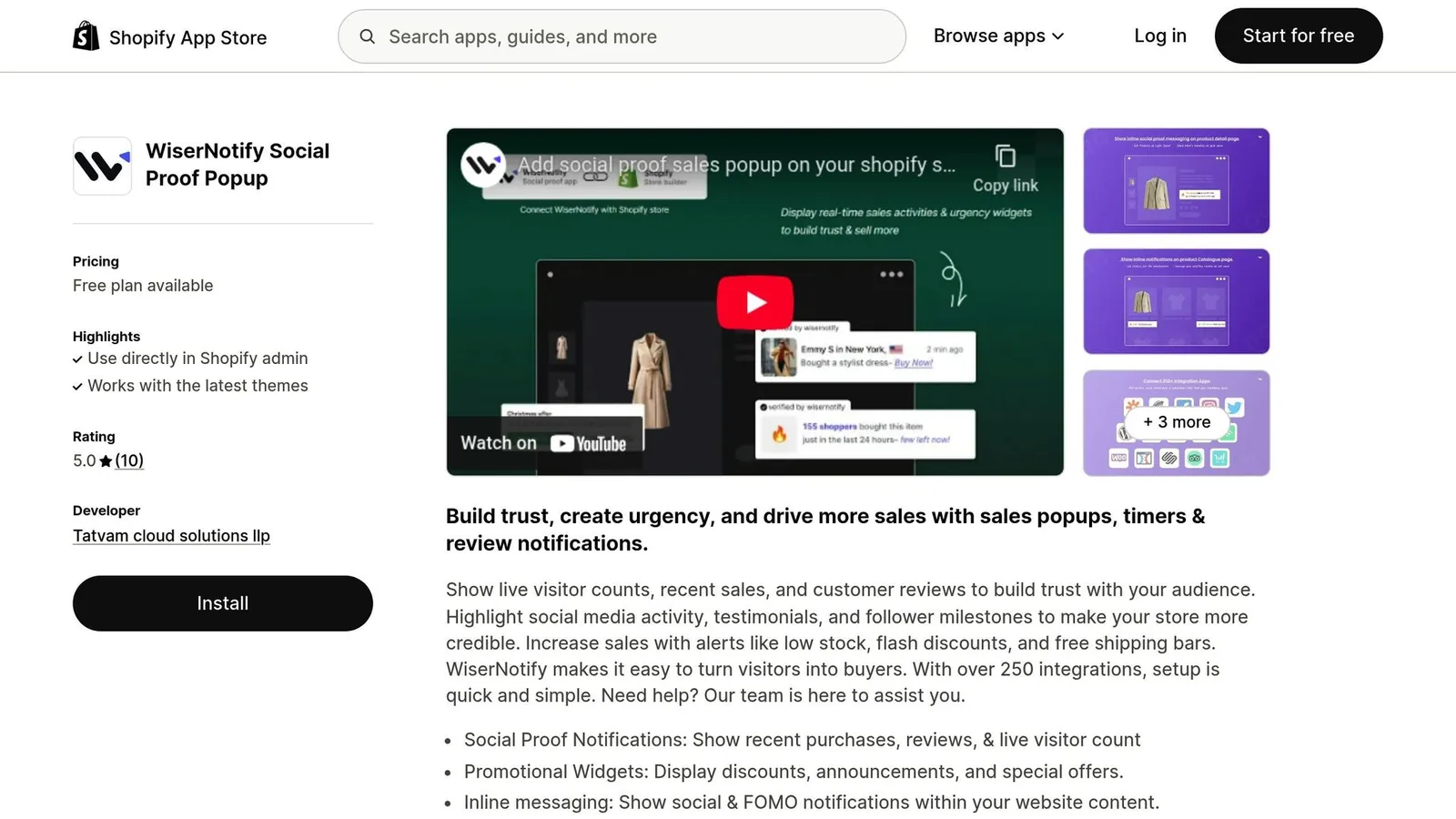Click 'Use directly in Shopify admin' highlight
The width and height of the screenshot is (1456, 819).
coord(197,359)
